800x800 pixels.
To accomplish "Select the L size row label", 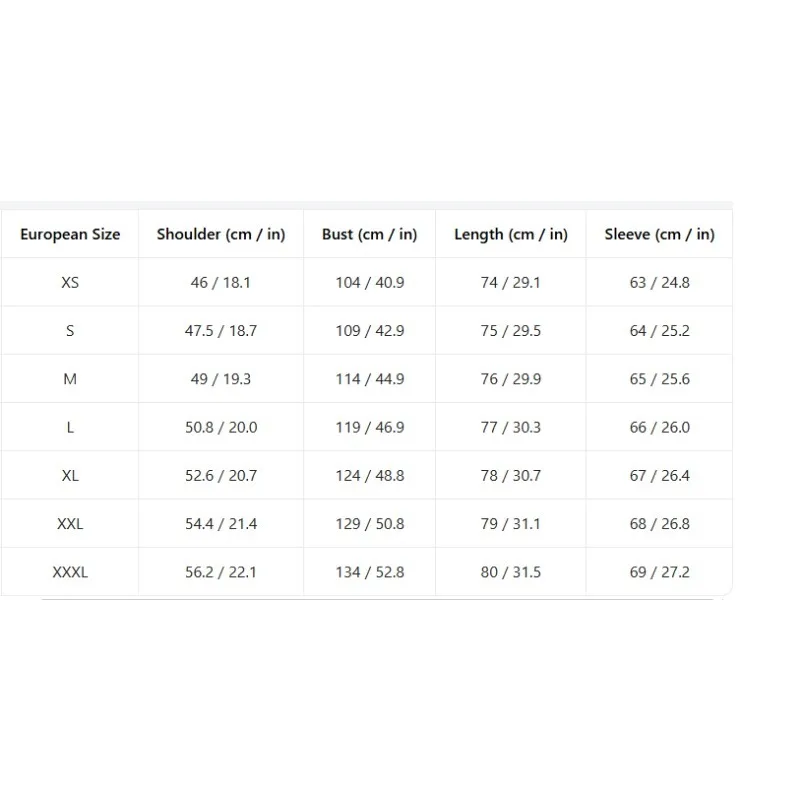I will click(70, 428).
